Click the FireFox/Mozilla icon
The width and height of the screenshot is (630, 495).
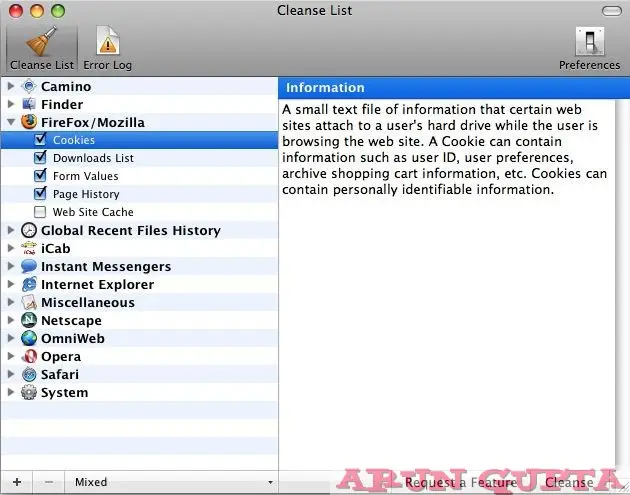click(29, 122)
